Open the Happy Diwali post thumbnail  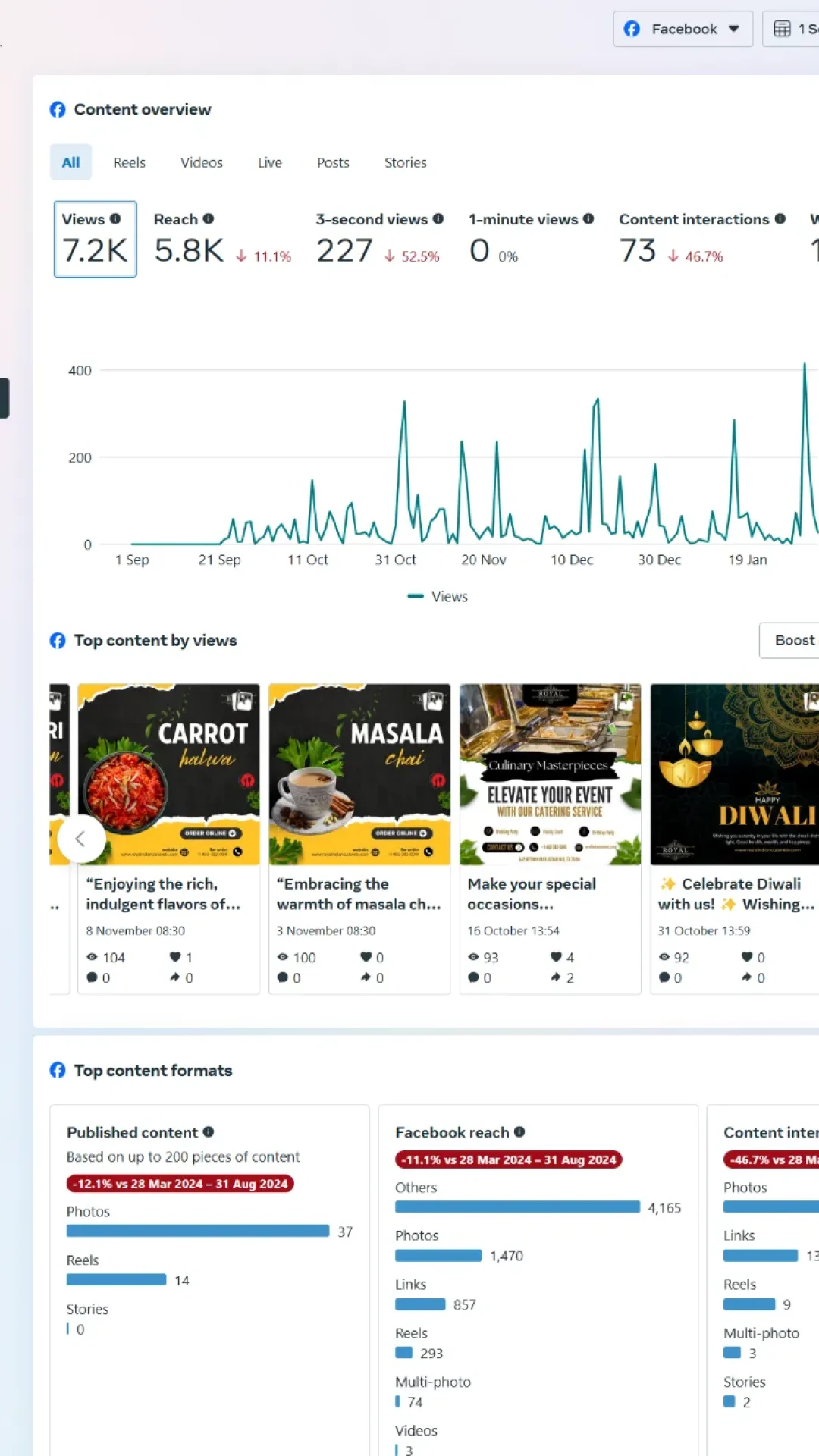pos(735,774)
